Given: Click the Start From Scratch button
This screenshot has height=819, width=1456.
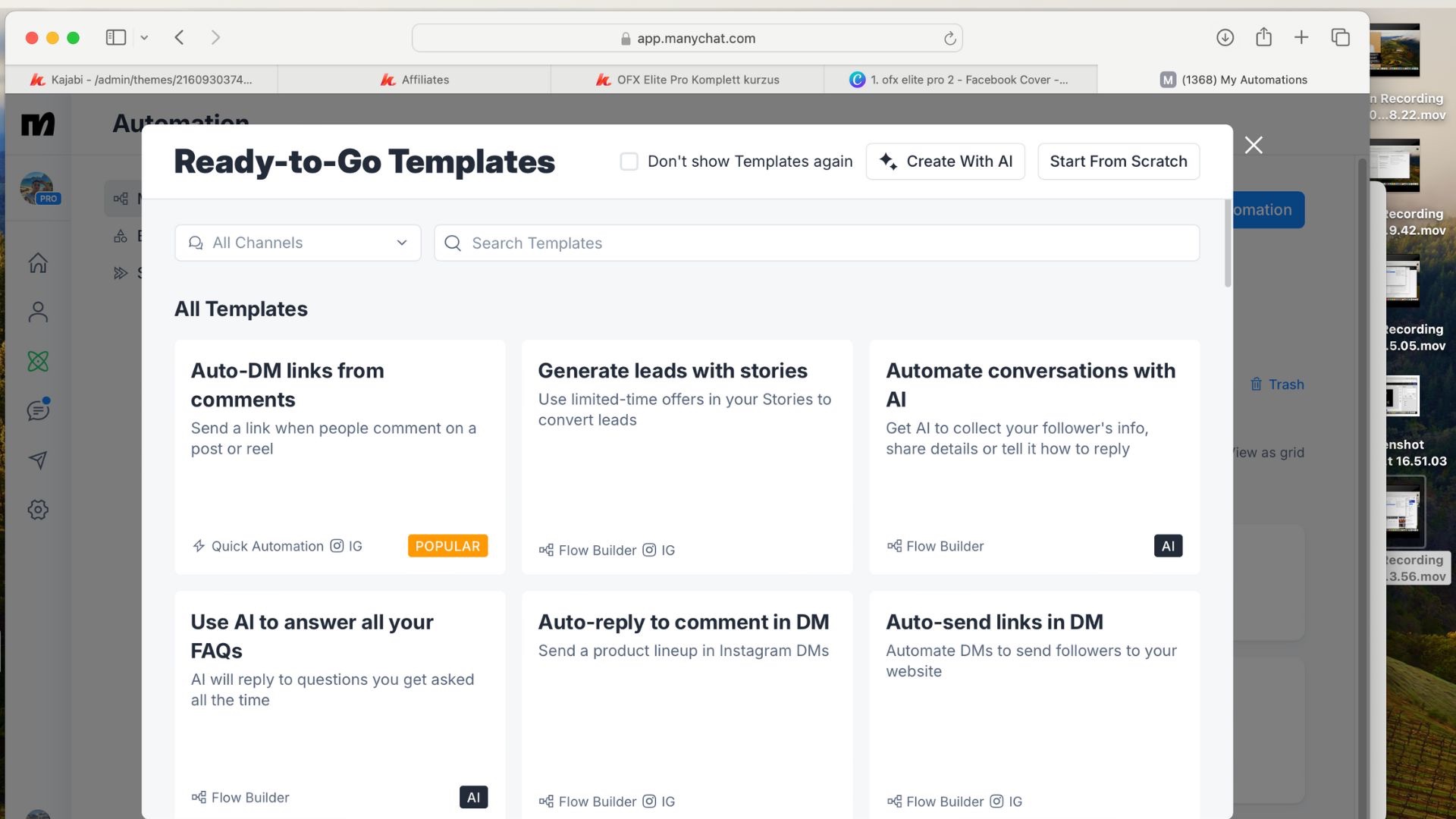Looking at the screenshot, I should 1118,162.
